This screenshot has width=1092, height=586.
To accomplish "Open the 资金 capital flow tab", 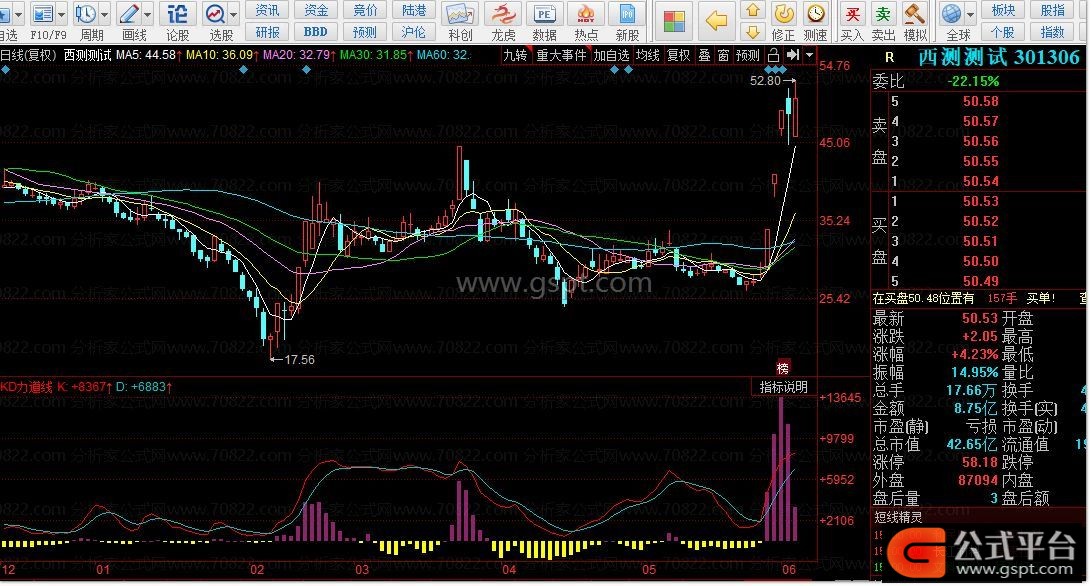I will [x=316, y=10].
